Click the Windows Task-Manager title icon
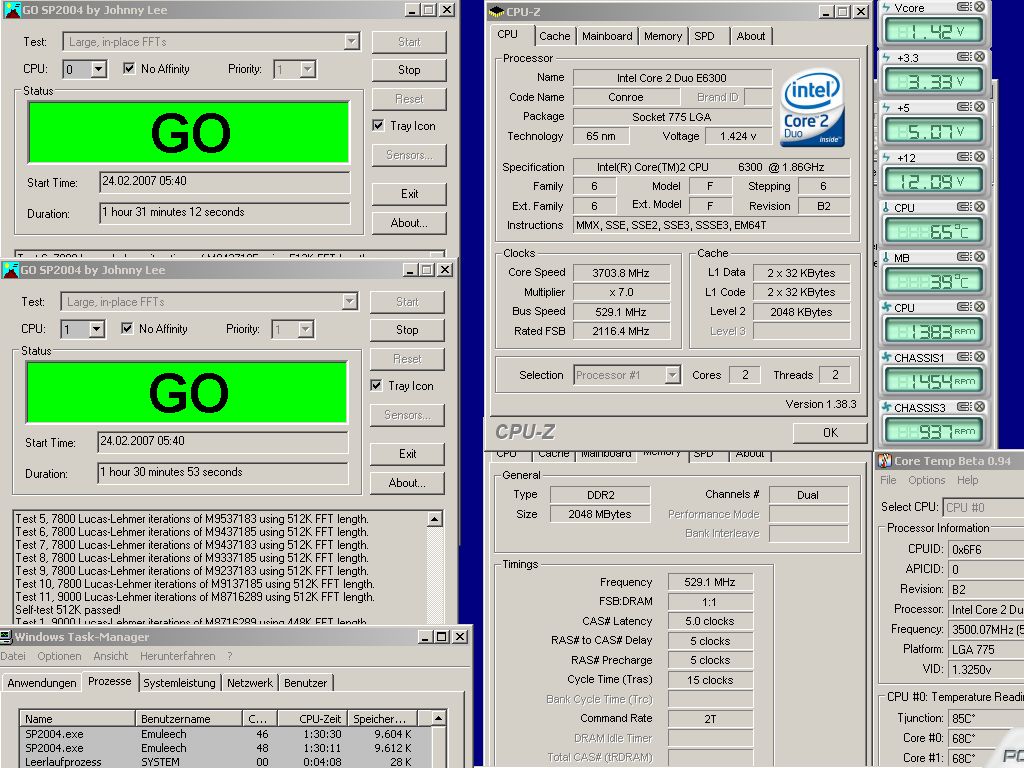This screenshot has width=1024, height=768. pos(6,636)
